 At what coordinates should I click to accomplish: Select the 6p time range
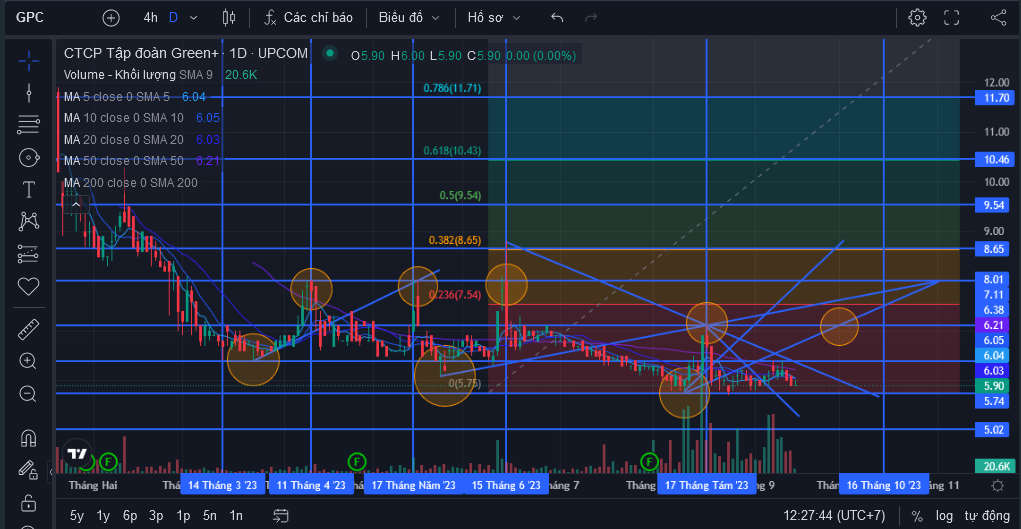pos(130,516)
